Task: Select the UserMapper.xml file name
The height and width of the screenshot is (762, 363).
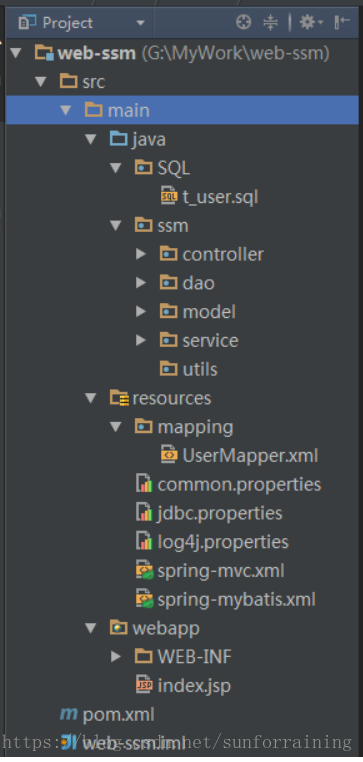Action: point(250,456)
